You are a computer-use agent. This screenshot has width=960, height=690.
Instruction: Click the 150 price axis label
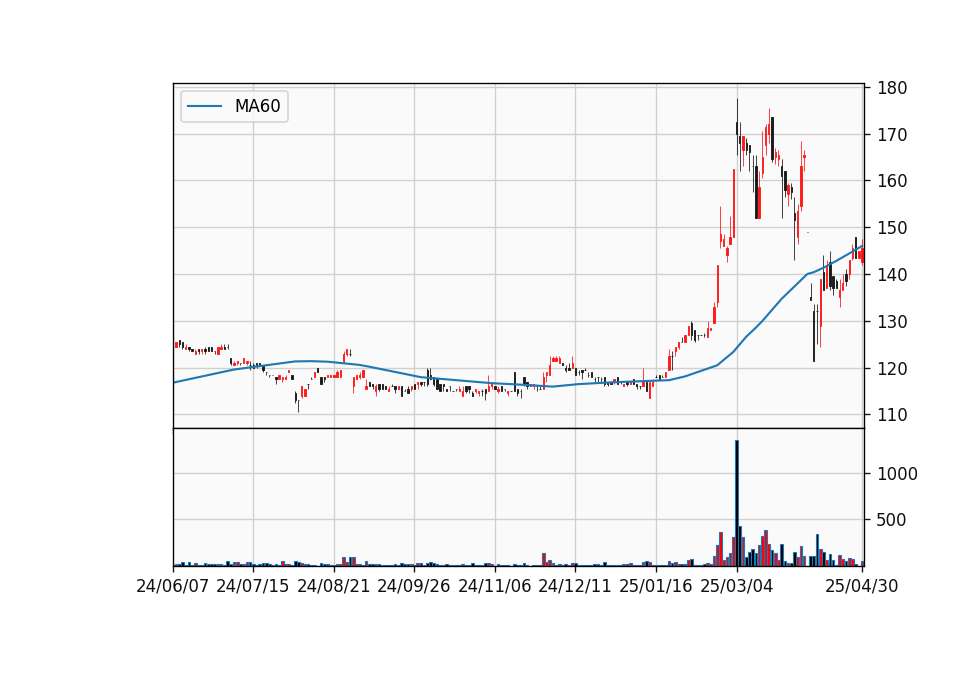[x=893, y=228]
